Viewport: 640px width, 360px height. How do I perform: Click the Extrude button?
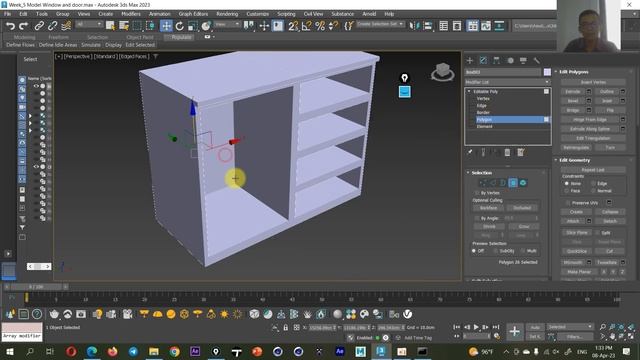[573, 91]
